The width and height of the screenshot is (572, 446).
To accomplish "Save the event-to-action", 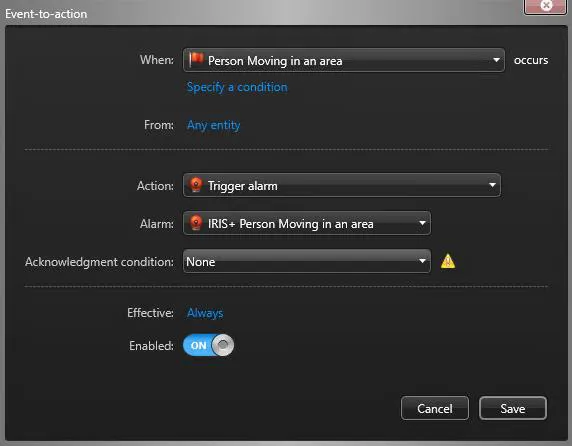I will point(513,408).
